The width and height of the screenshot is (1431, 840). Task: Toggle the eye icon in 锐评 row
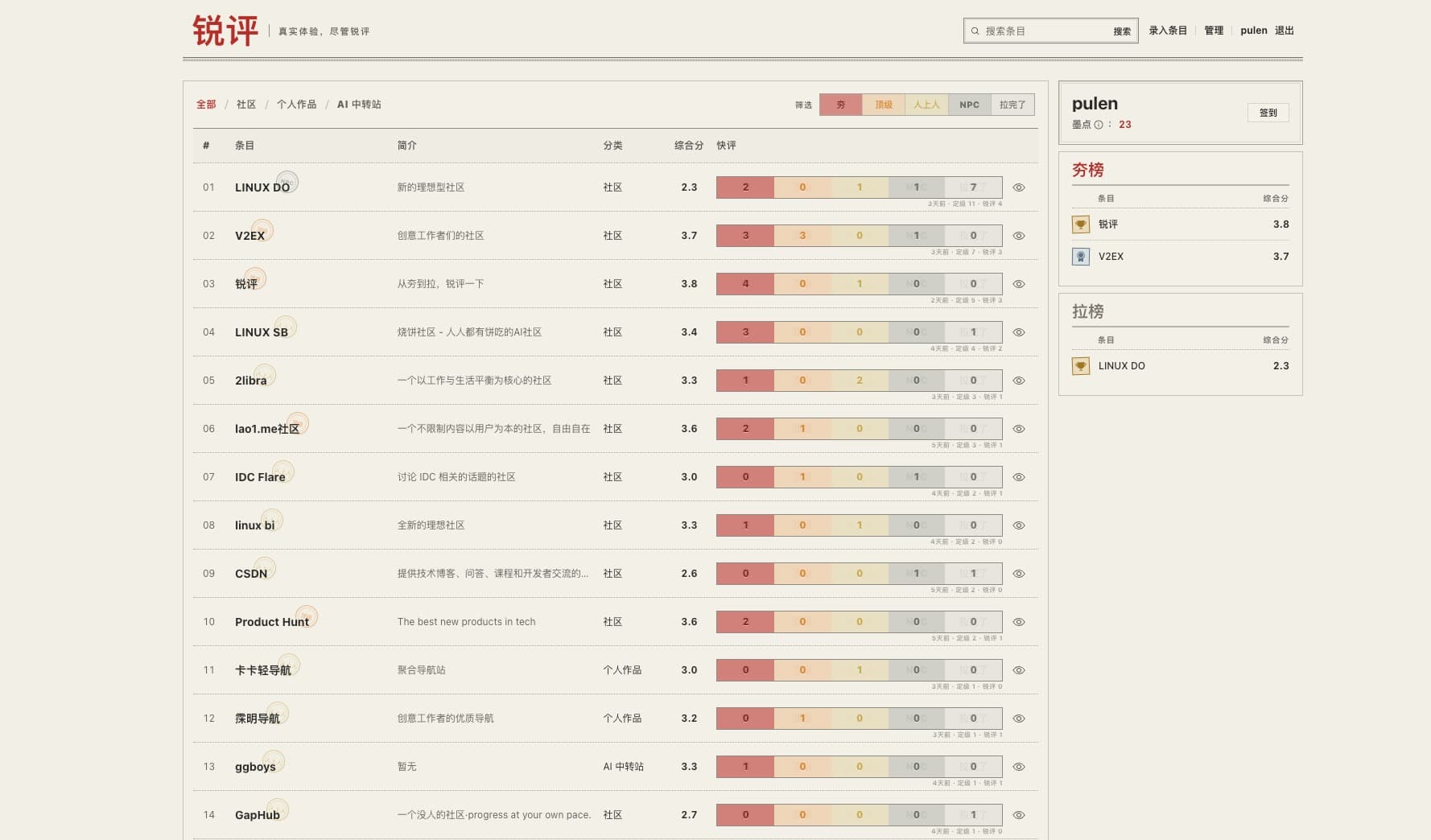(x=1019, y=284)
